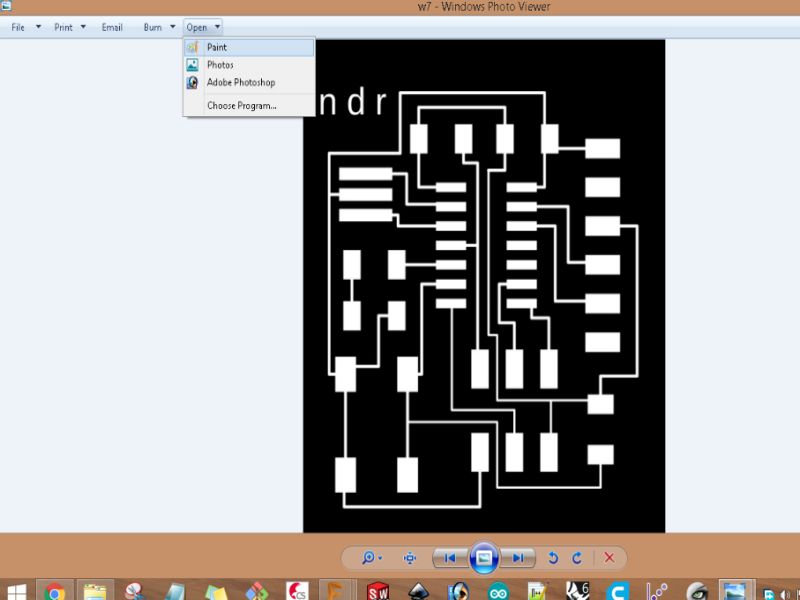The width and height of the screenshot is (800, 600).
Task: Click Choose Program... entry
Action: (249, 106)
